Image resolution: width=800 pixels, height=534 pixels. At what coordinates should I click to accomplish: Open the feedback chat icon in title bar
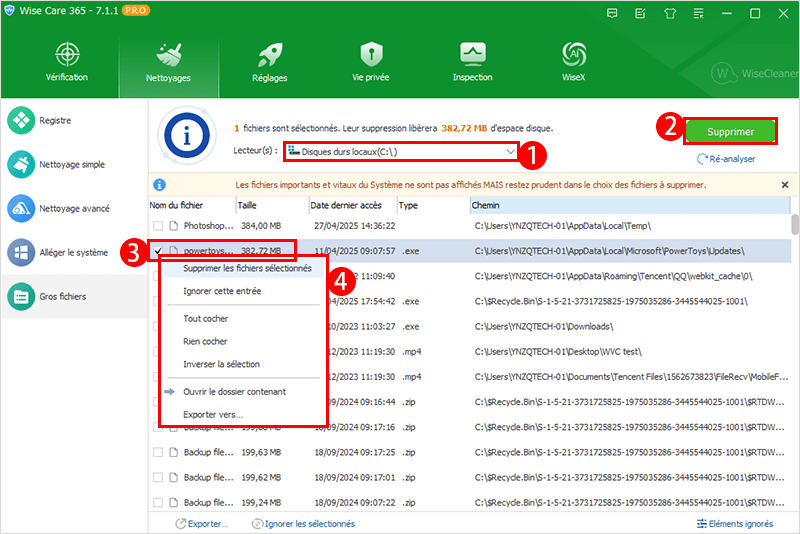(x=612, y=14)
